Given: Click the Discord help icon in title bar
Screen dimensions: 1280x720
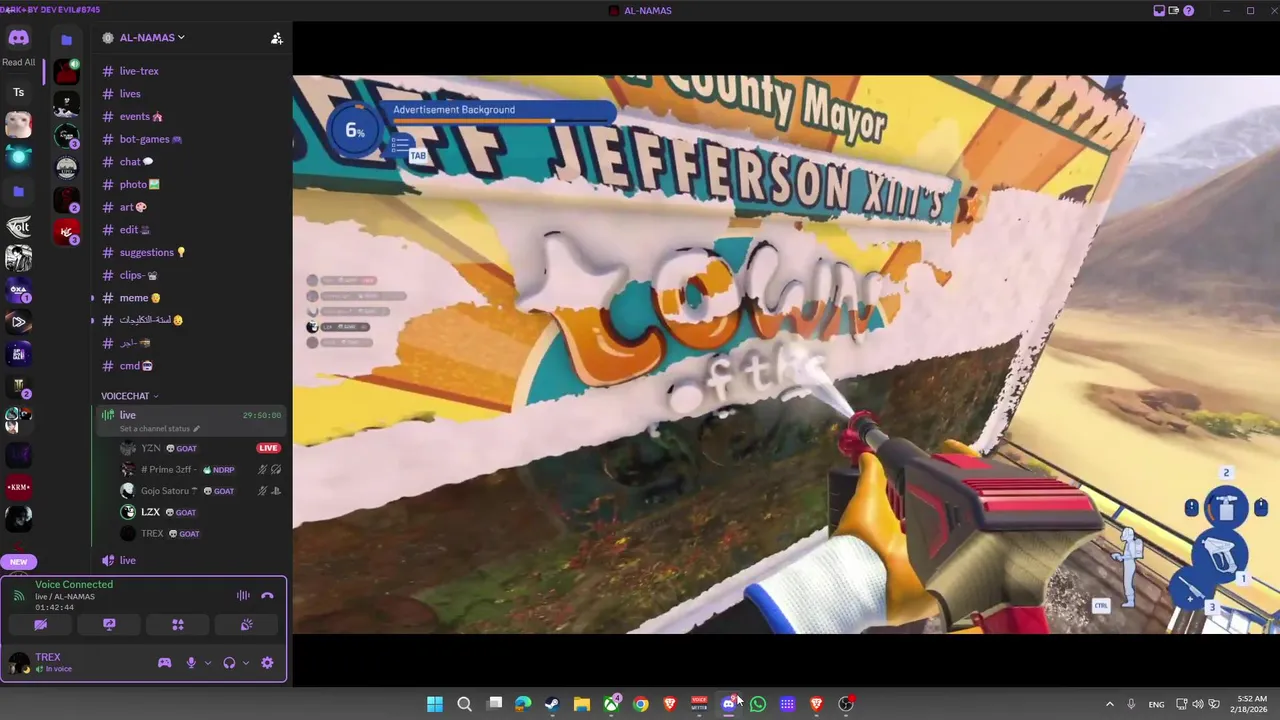Looking at the screenshot, I should point(1188,11).
